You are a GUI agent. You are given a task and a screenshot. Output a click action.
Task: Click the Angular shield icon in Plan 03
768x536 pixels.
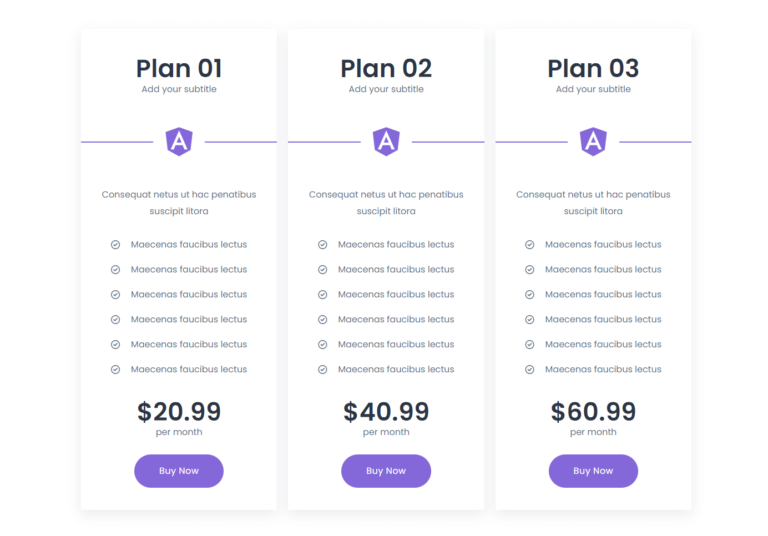[x=593, y=142]
